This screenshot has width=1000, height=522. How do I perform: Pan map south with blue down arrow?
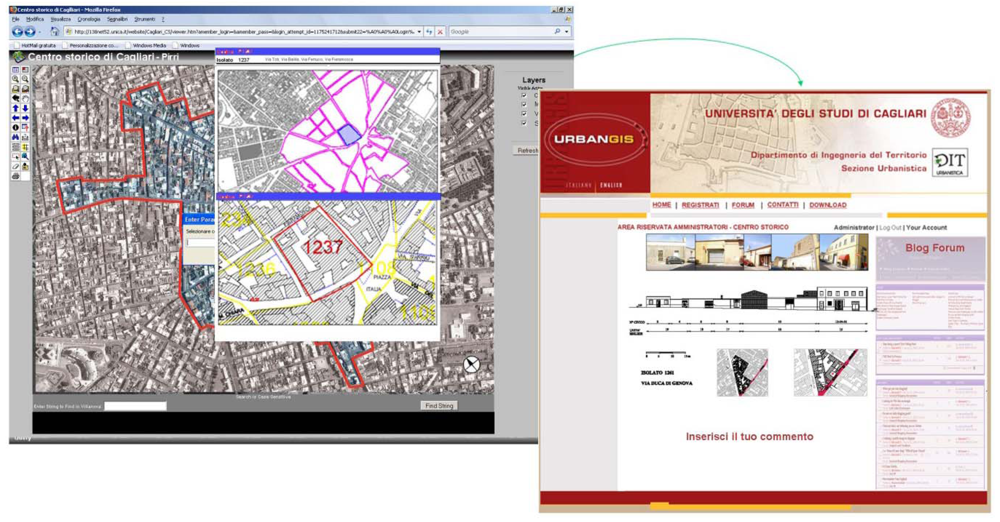(26, 108)
